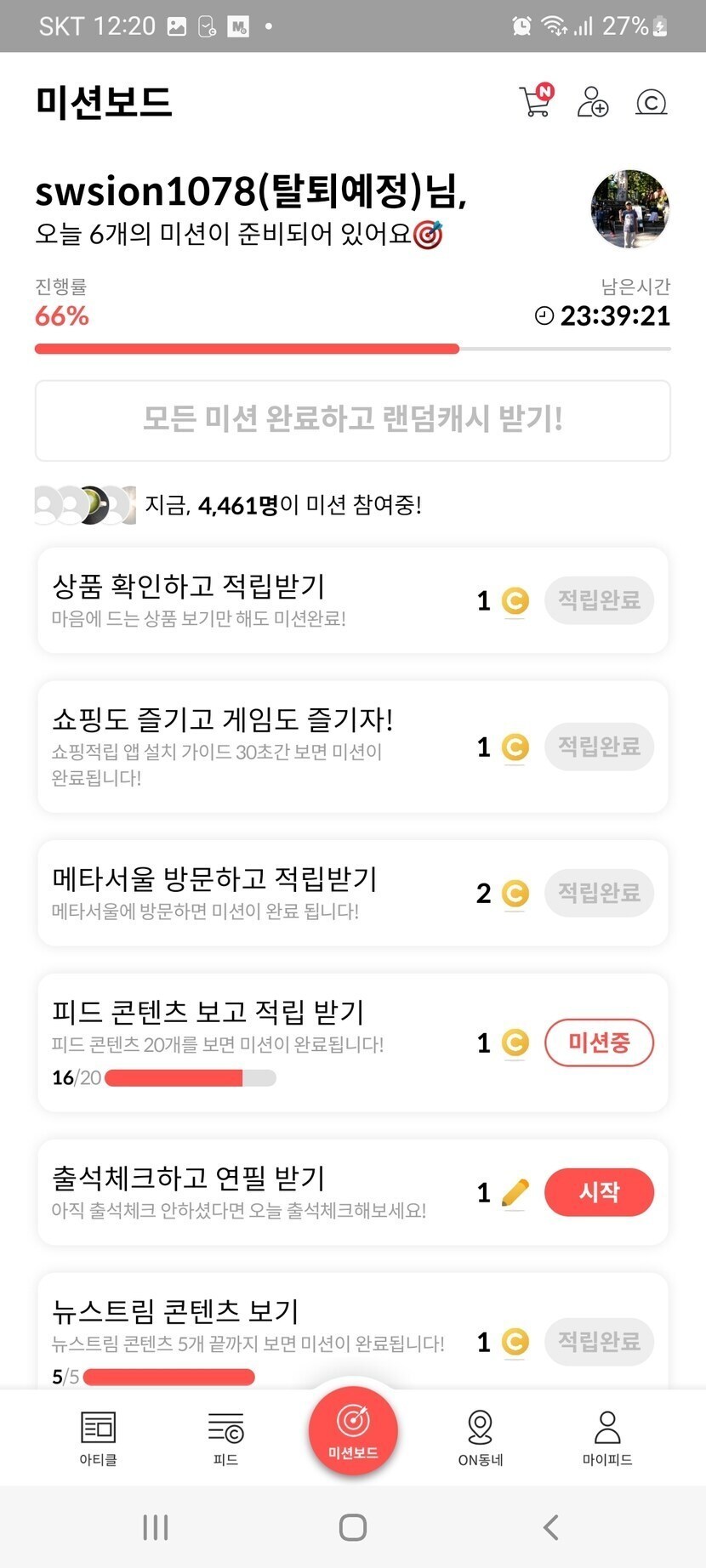Image resolution: width=706 pixels, height=1568 pixels.
Task: Switch to the 피드 tab
Action: (x=225, y=1437)
